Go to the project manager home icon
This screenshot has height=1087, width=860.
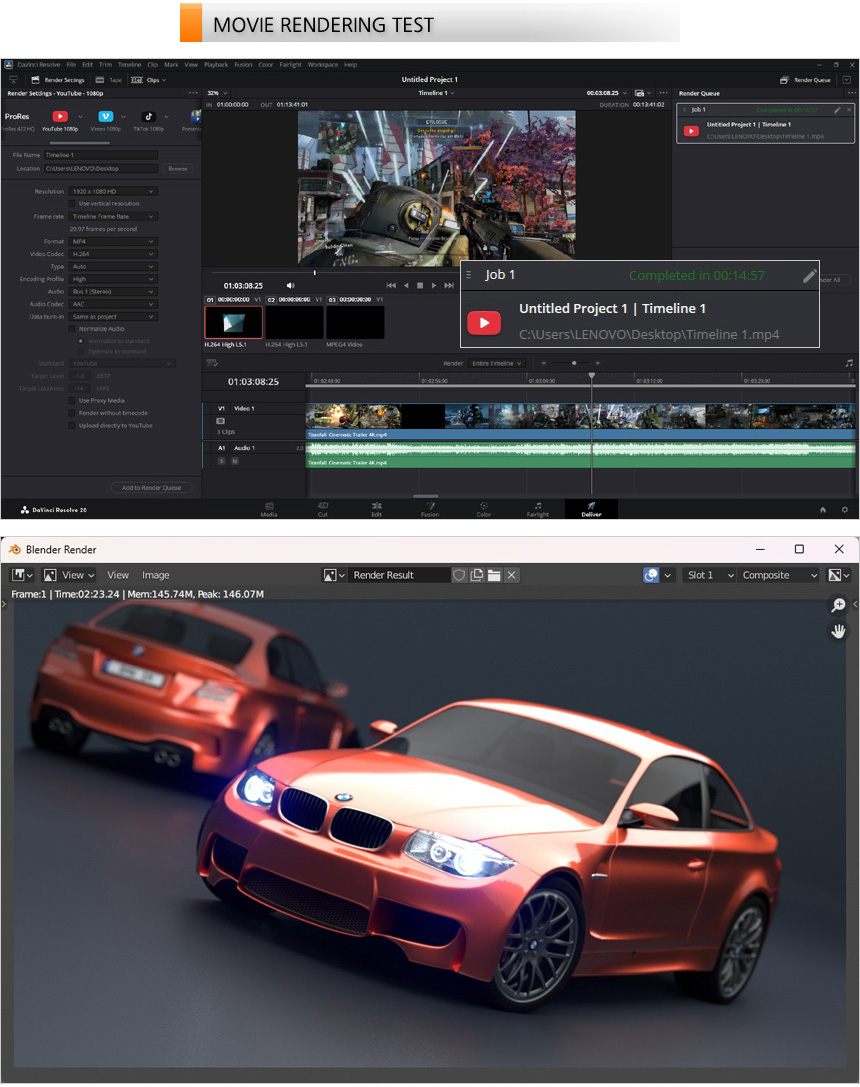[x=823, y=509]
